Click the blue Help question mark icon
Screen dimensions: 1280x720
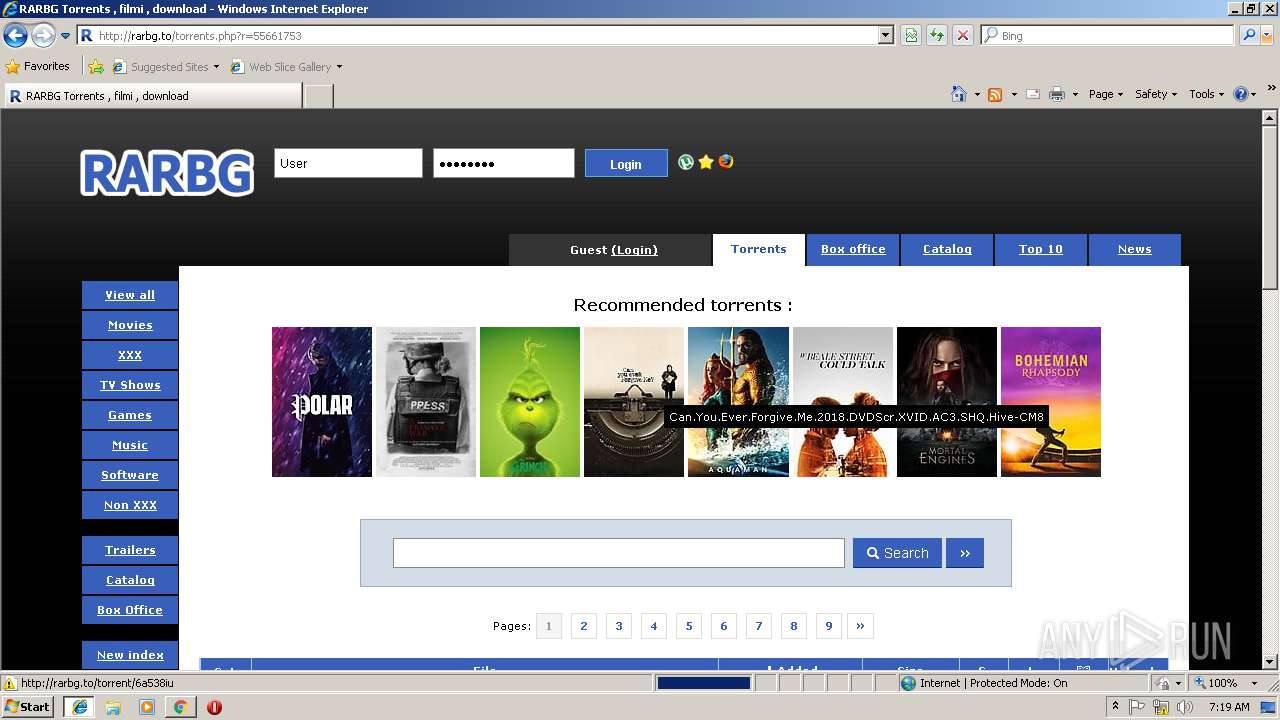tap(1241, 94)
